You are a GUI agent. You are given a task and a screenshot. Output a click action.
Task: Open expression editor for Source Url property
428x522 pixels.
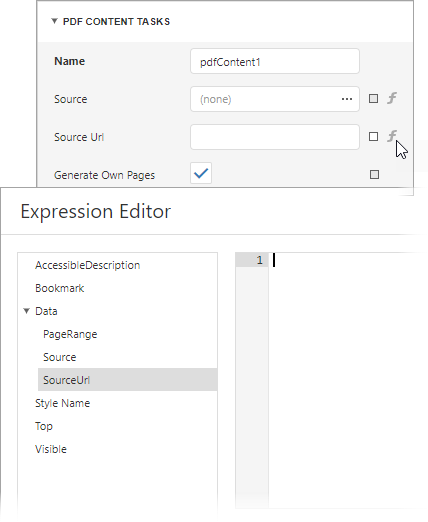[392, 136]
